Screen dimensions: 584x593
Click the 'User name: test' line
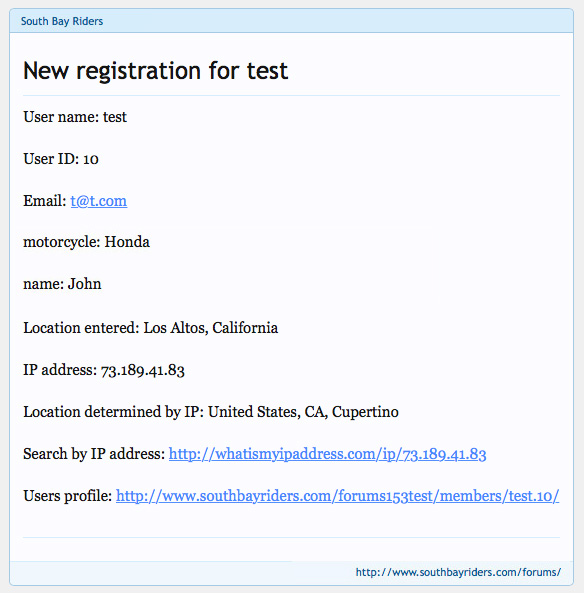[x=75, y=117]
